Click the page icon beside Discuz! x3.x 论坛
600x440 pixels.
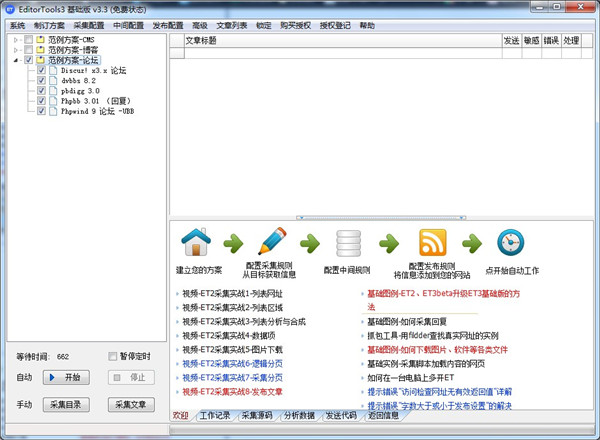click(x=53, y=70)
